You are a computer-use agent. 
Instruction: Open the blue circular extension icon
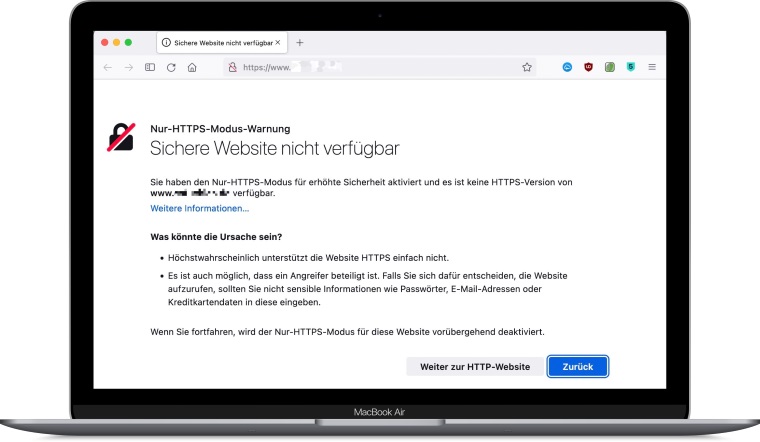[567, 67]
